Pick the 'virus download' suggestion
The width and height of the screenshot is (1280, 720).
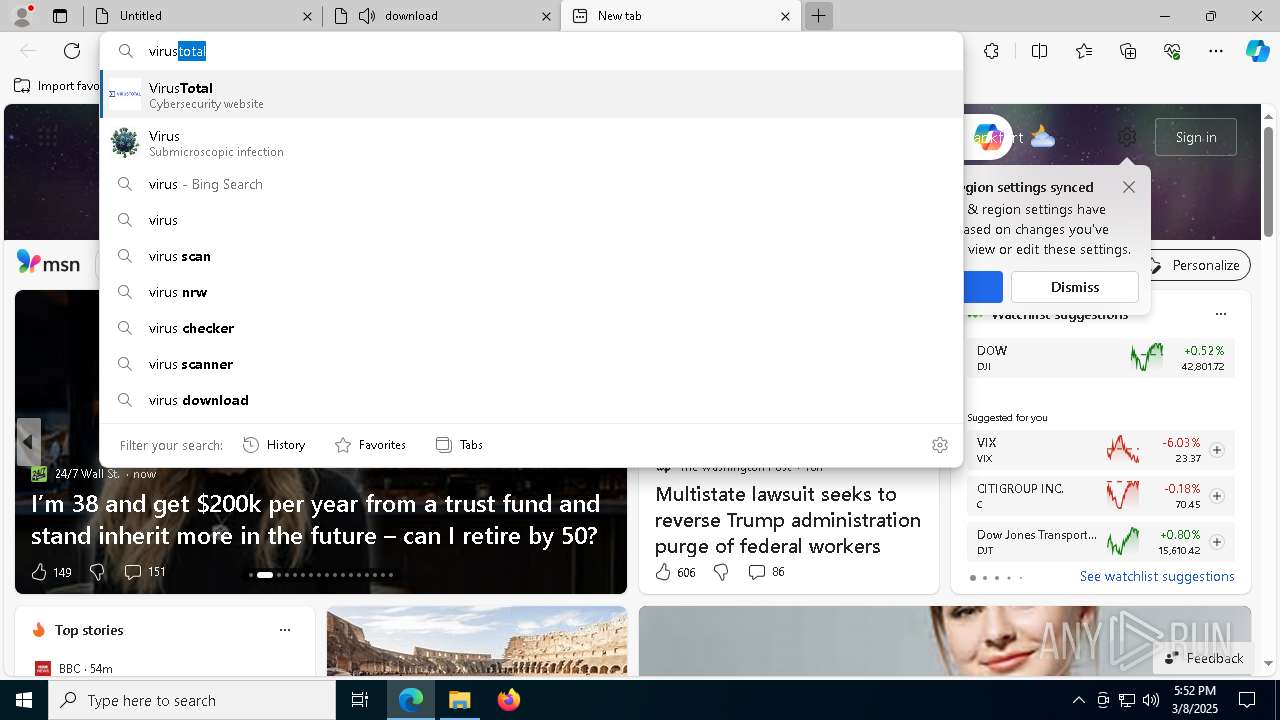tap(531, 400)
